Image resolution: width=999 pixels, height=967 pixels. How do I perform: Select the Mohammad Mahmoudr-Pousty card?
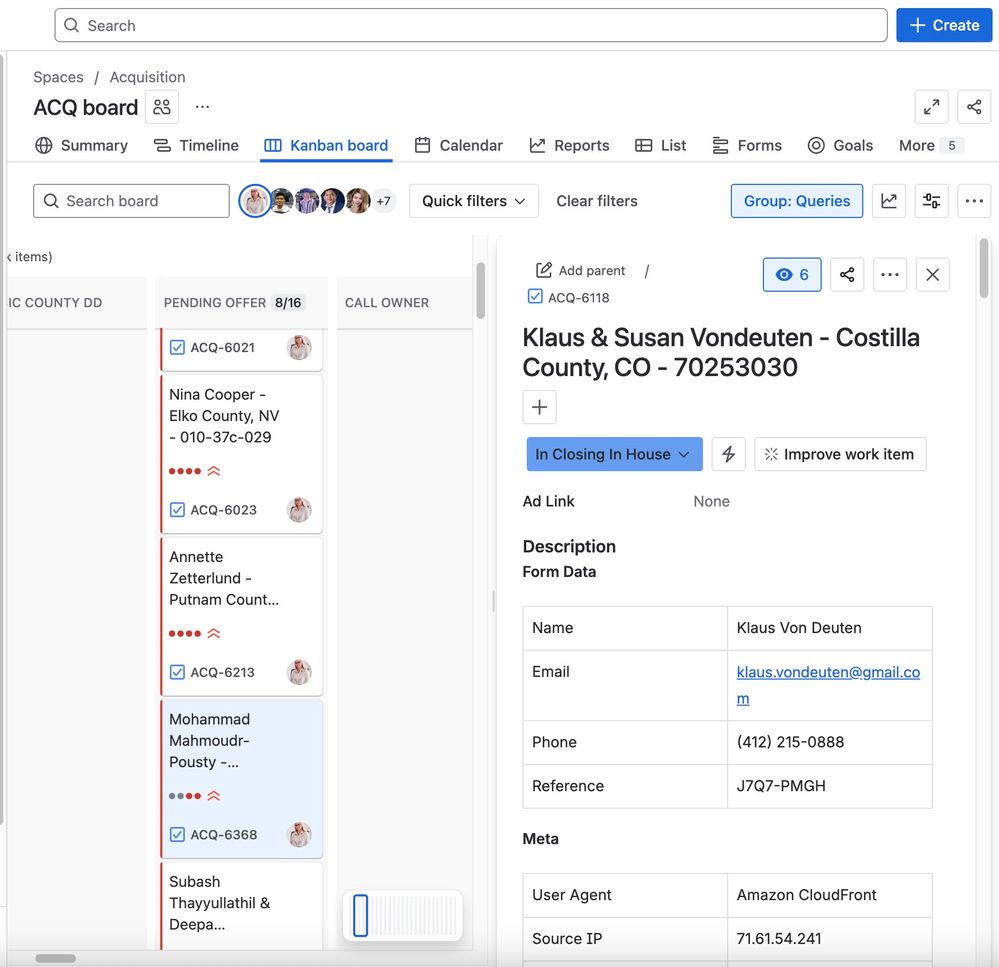tap(241, 778)
